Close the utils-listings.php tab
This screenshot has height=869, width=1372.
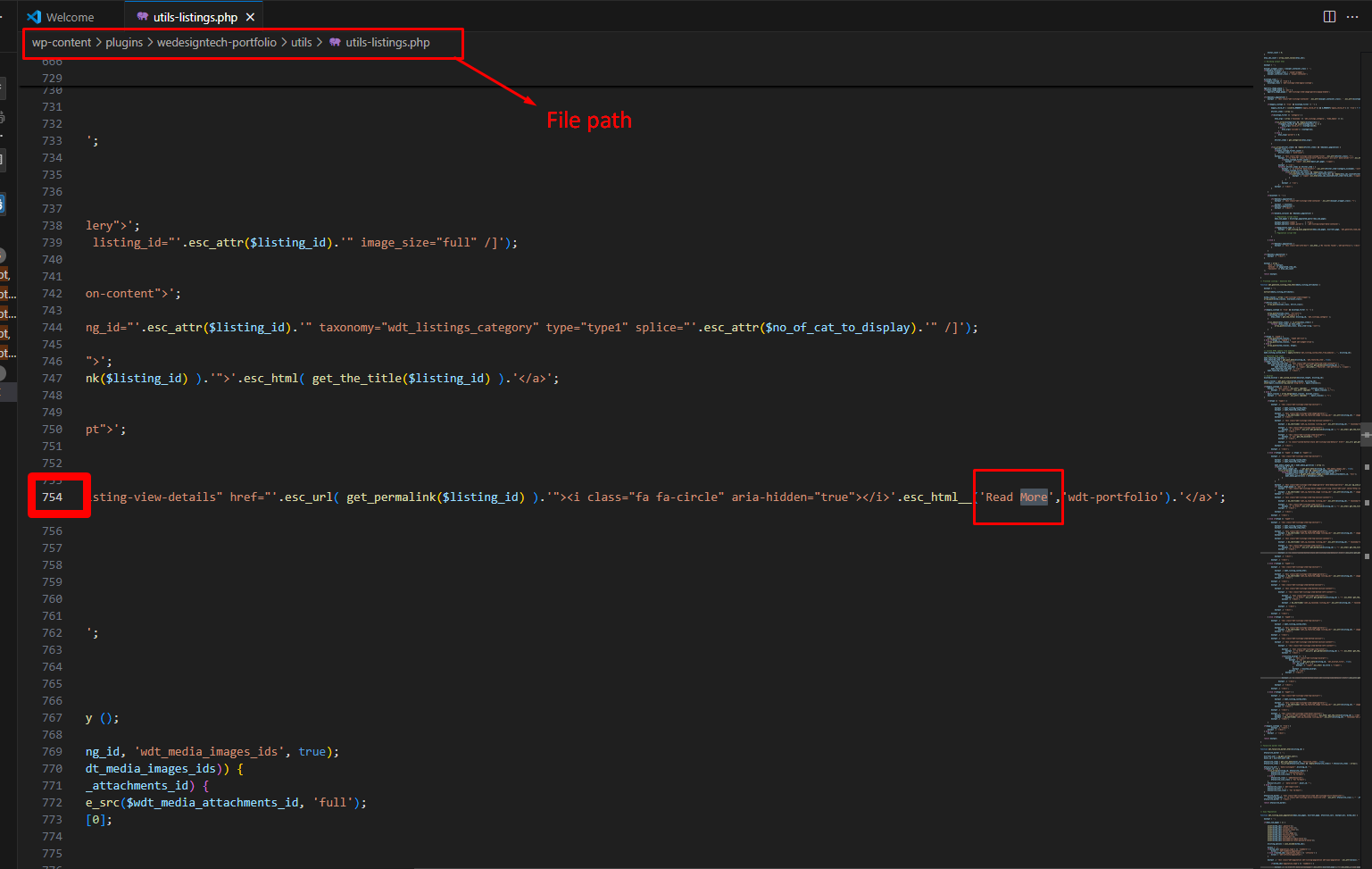pyautogui.click(x=250, y=17)
